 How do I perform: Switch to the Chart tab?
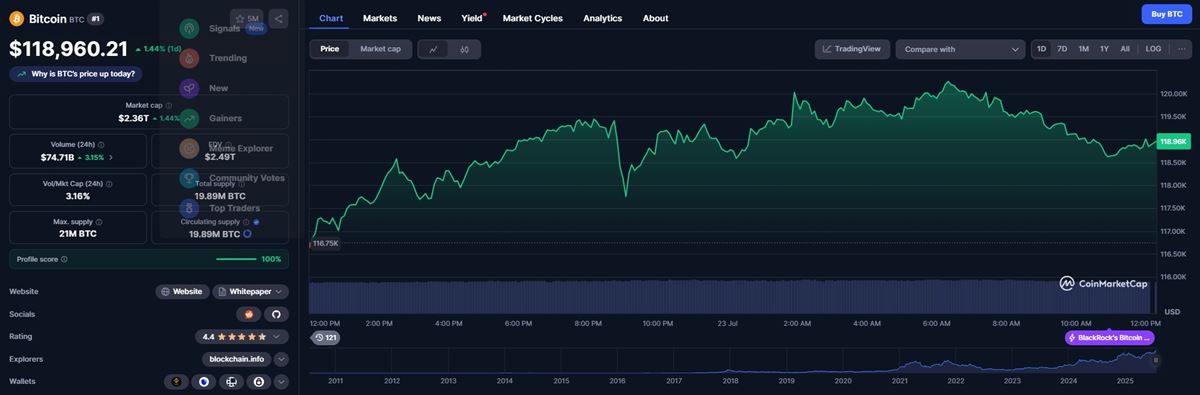[331, 18]
